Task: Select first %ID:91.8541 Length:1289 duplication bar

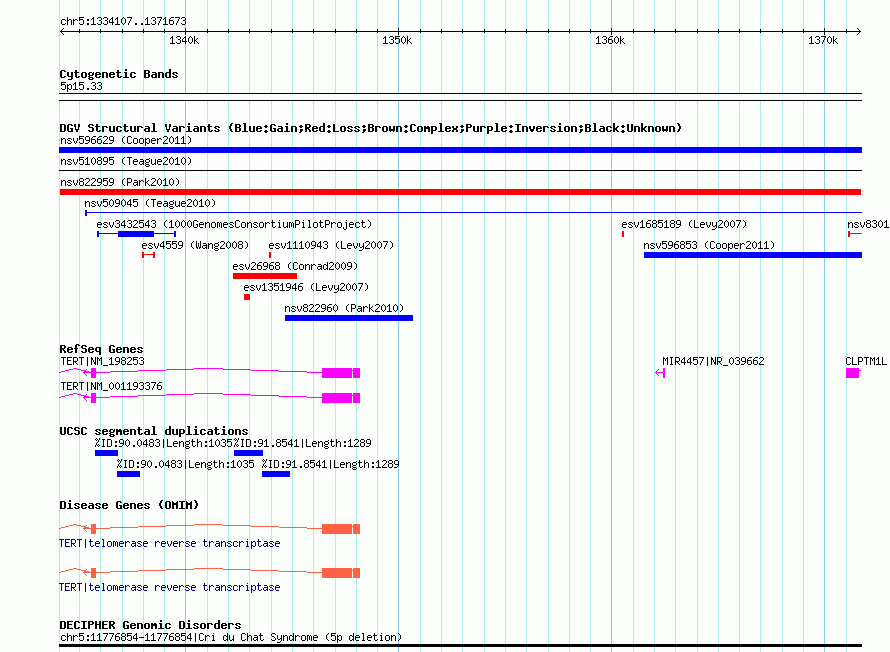Action: click(248, 453)
